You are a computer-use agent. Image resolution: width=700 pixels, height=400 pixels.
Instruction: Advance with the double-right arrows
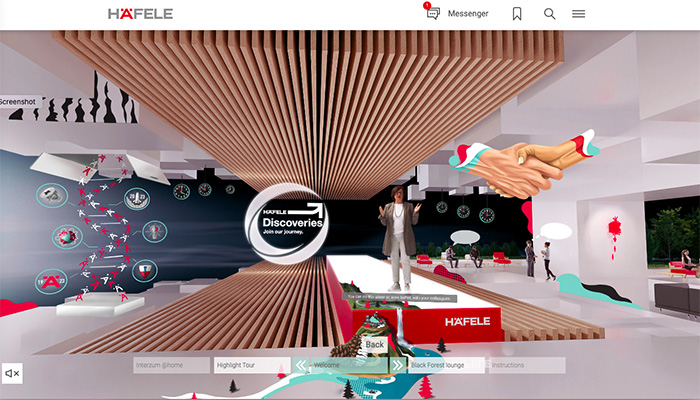397,365
